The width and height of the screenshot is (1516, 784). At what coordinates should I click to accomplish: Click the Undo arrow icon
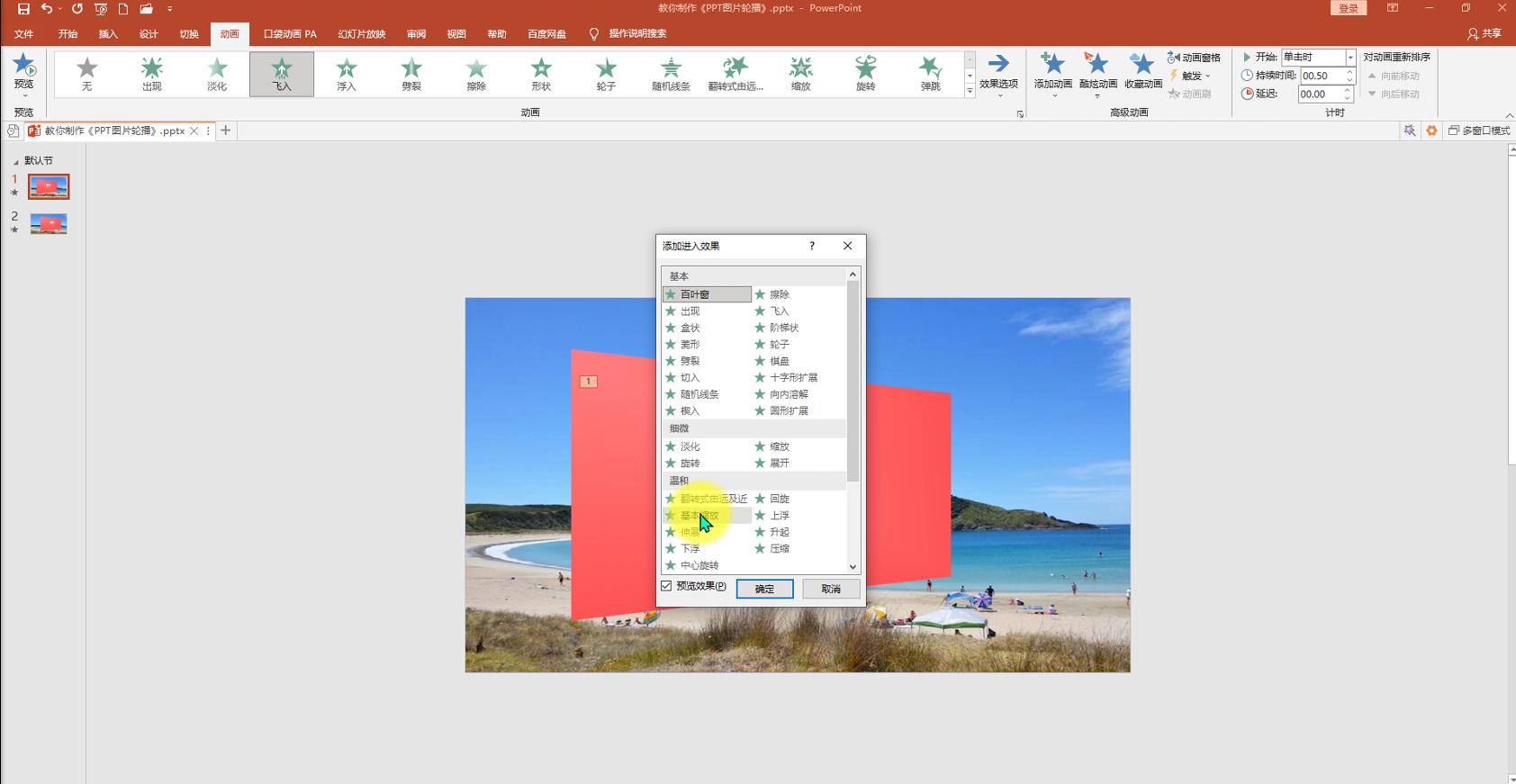click(47, 9)
